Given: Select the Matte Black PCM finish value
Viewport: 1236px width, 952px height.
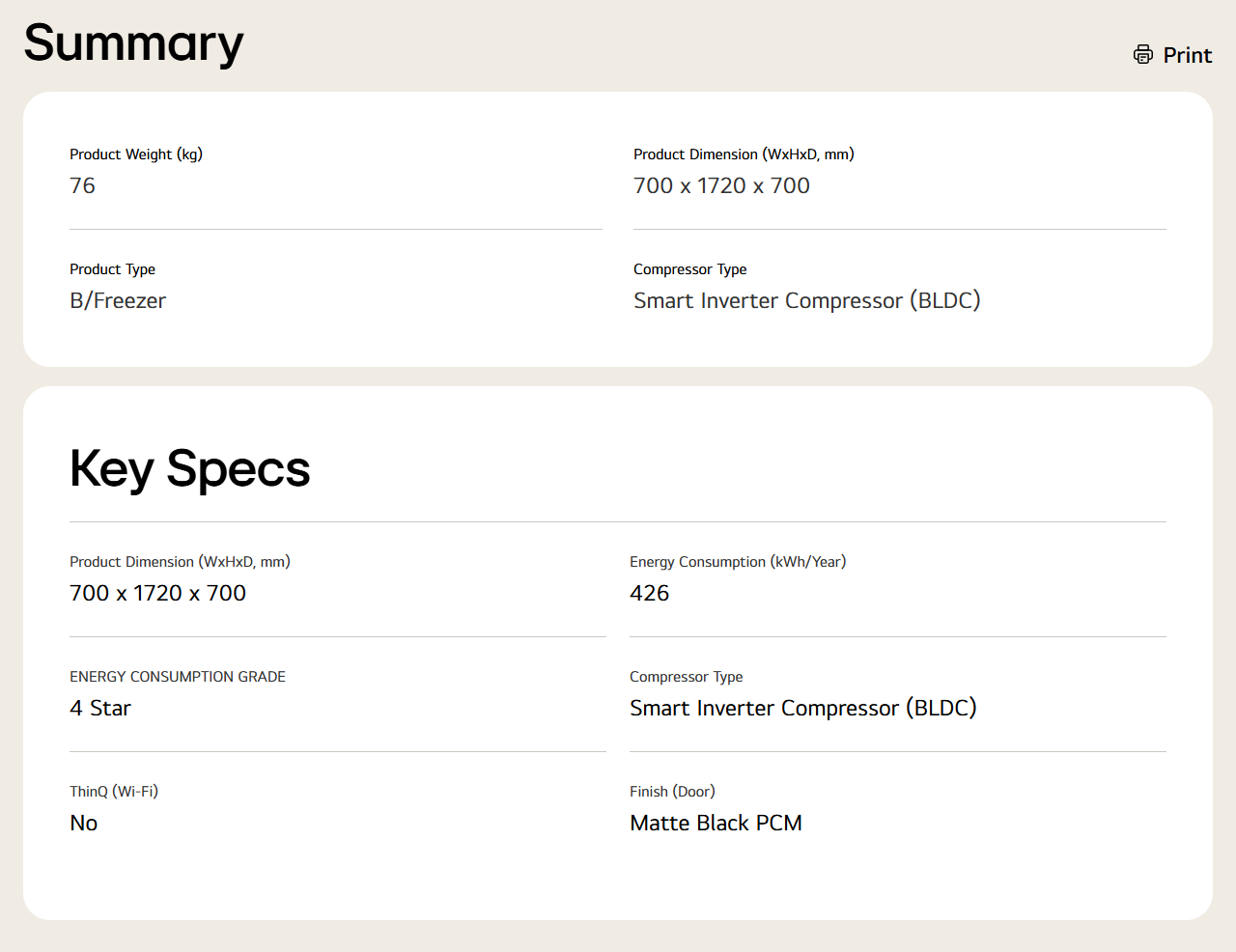Looking at the screenshot, I should point(716,824).
